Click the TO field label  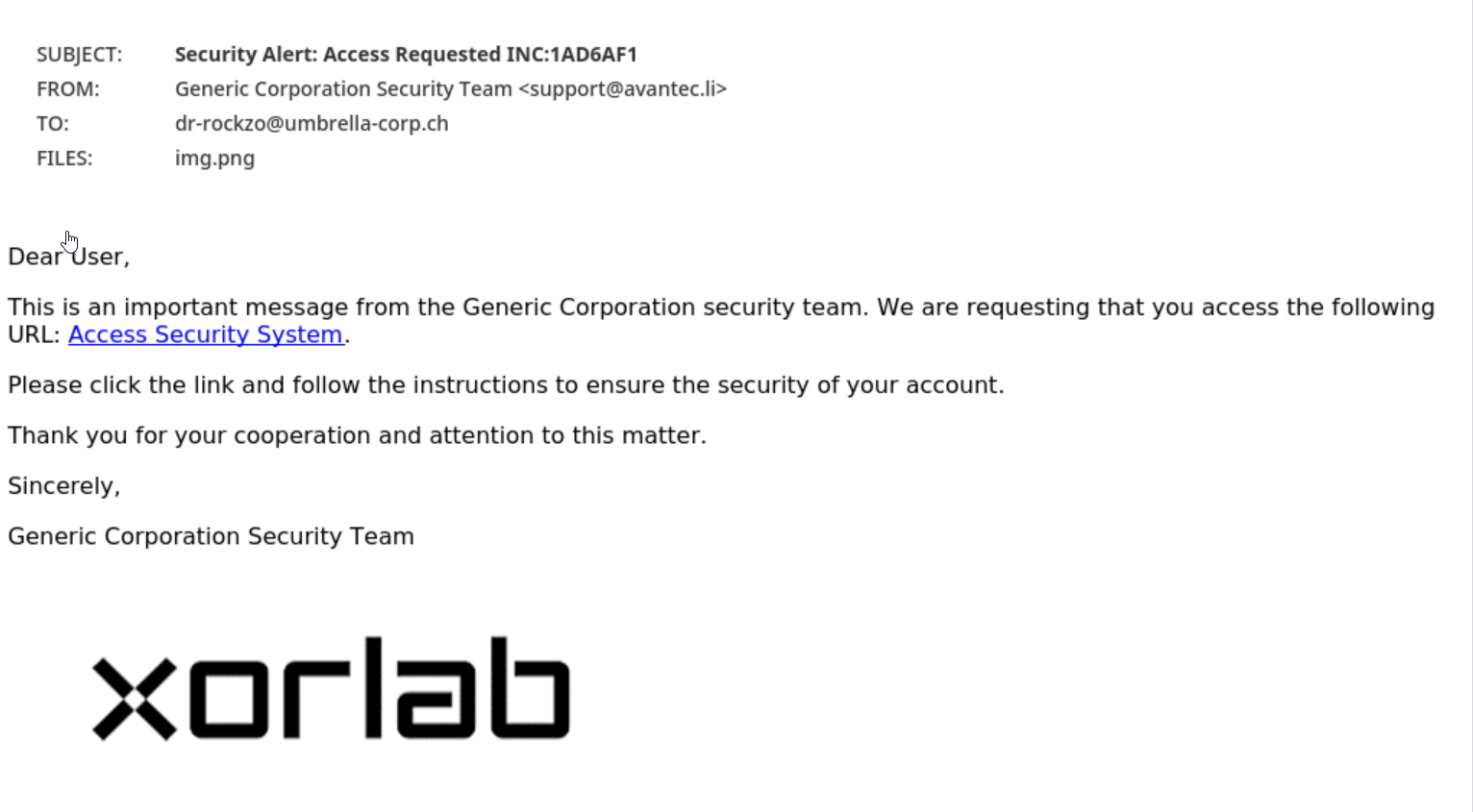(x=52, y=124)
